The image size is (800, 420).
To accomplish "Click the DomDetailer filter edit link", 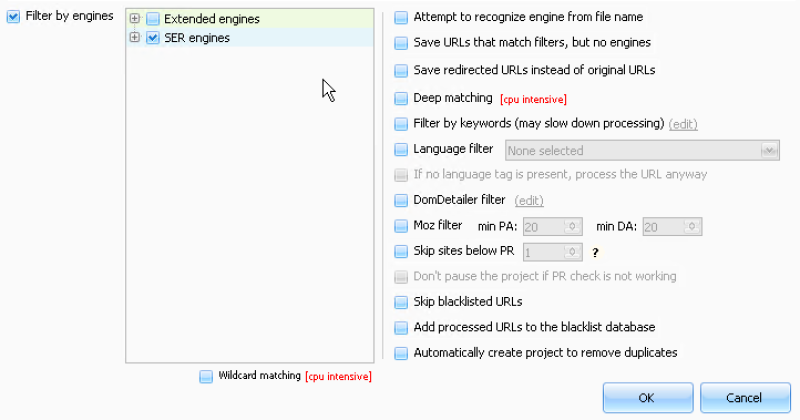I will (x=529, y=201).
